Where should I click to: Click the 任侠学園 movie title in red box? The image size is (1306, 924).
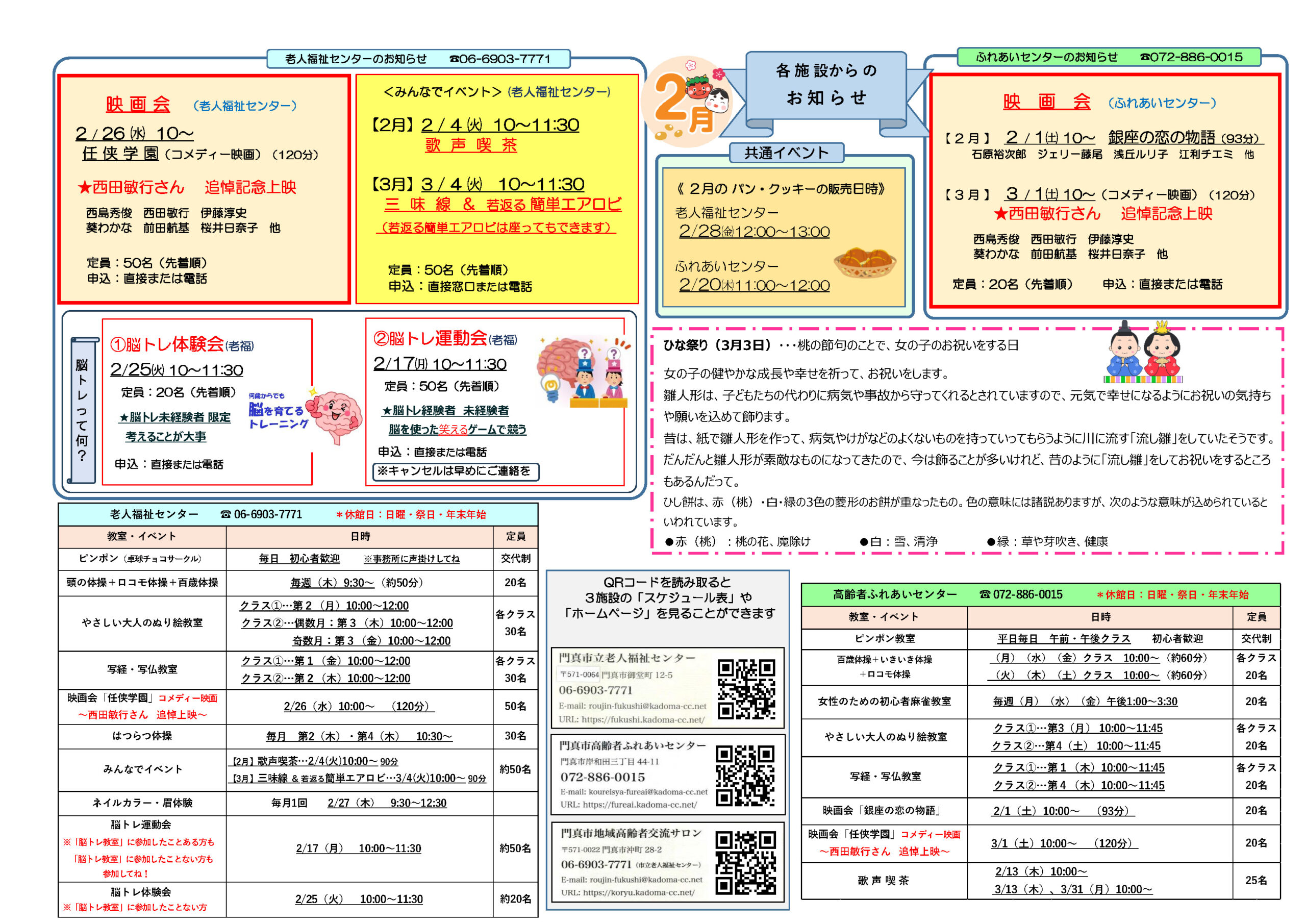tap(121, 154)
